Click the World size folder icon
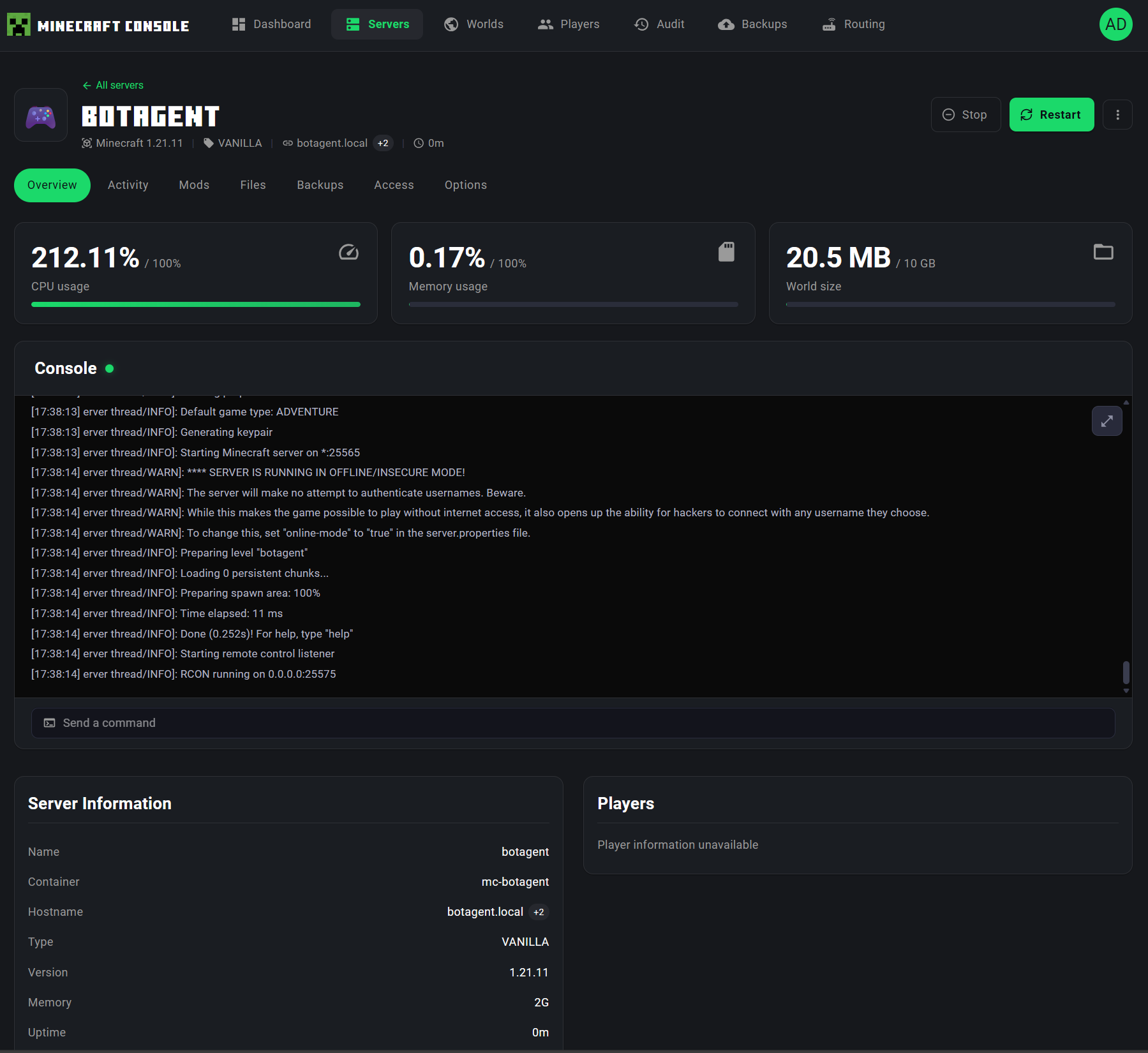 (1103, 252)
